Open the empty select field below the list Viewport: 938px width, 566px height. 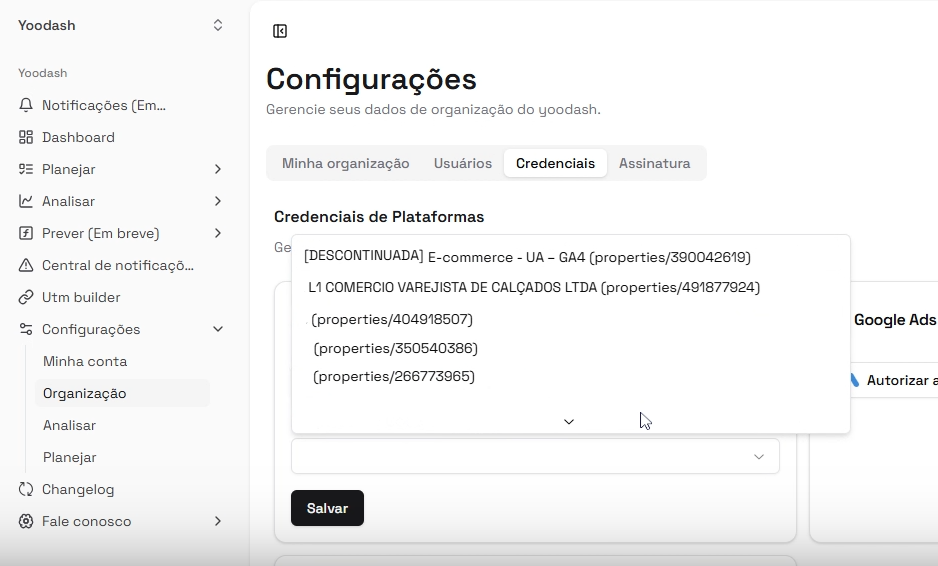(535, 457)
